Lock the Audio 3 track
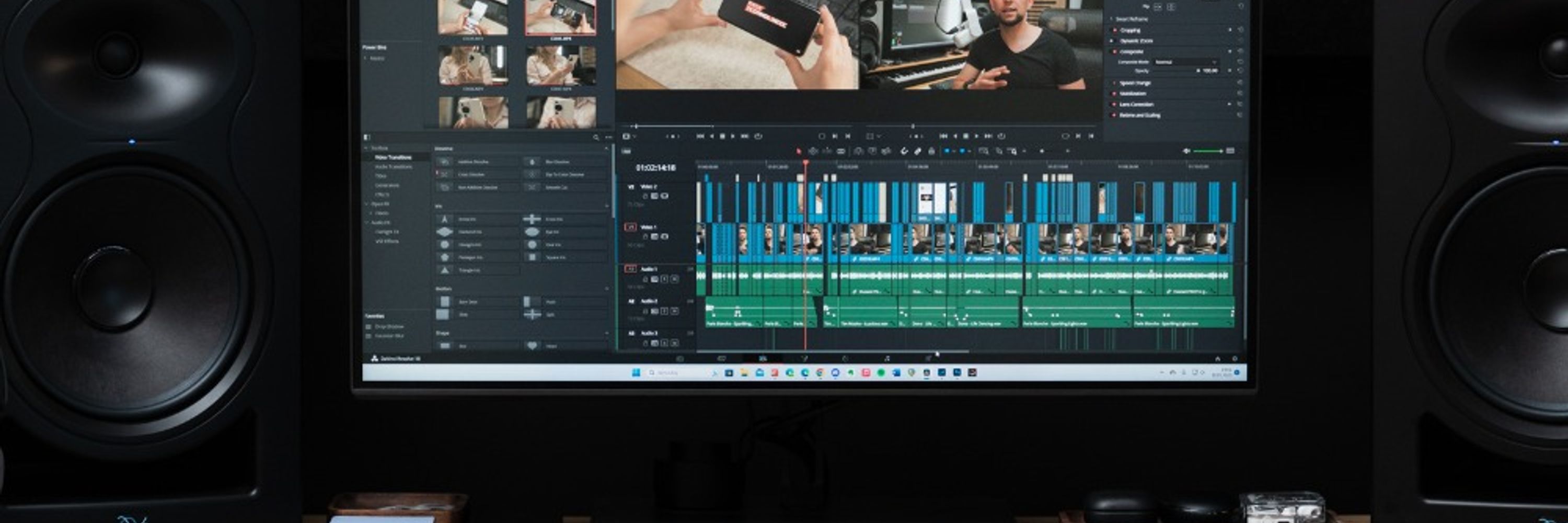The width and height of the screenshot is (1568, 523). 646,344
